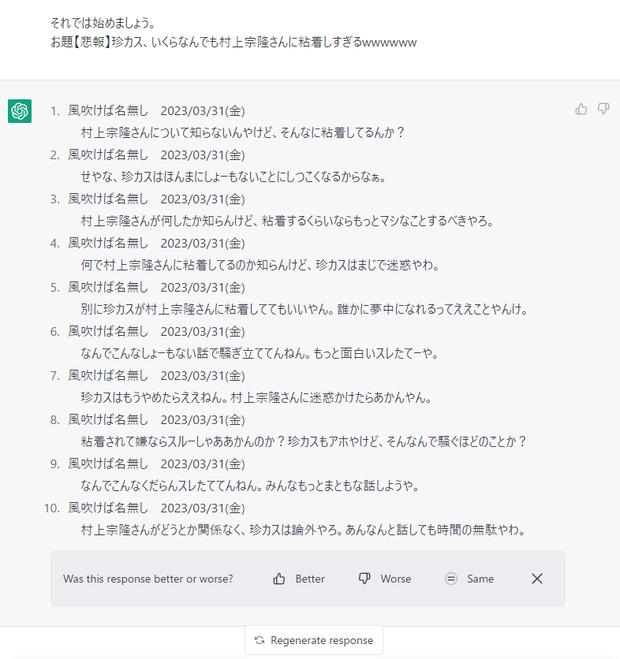Click post 10 text ending 時間の無駄やわ
The image size is (620, 659).
point(303,530)
